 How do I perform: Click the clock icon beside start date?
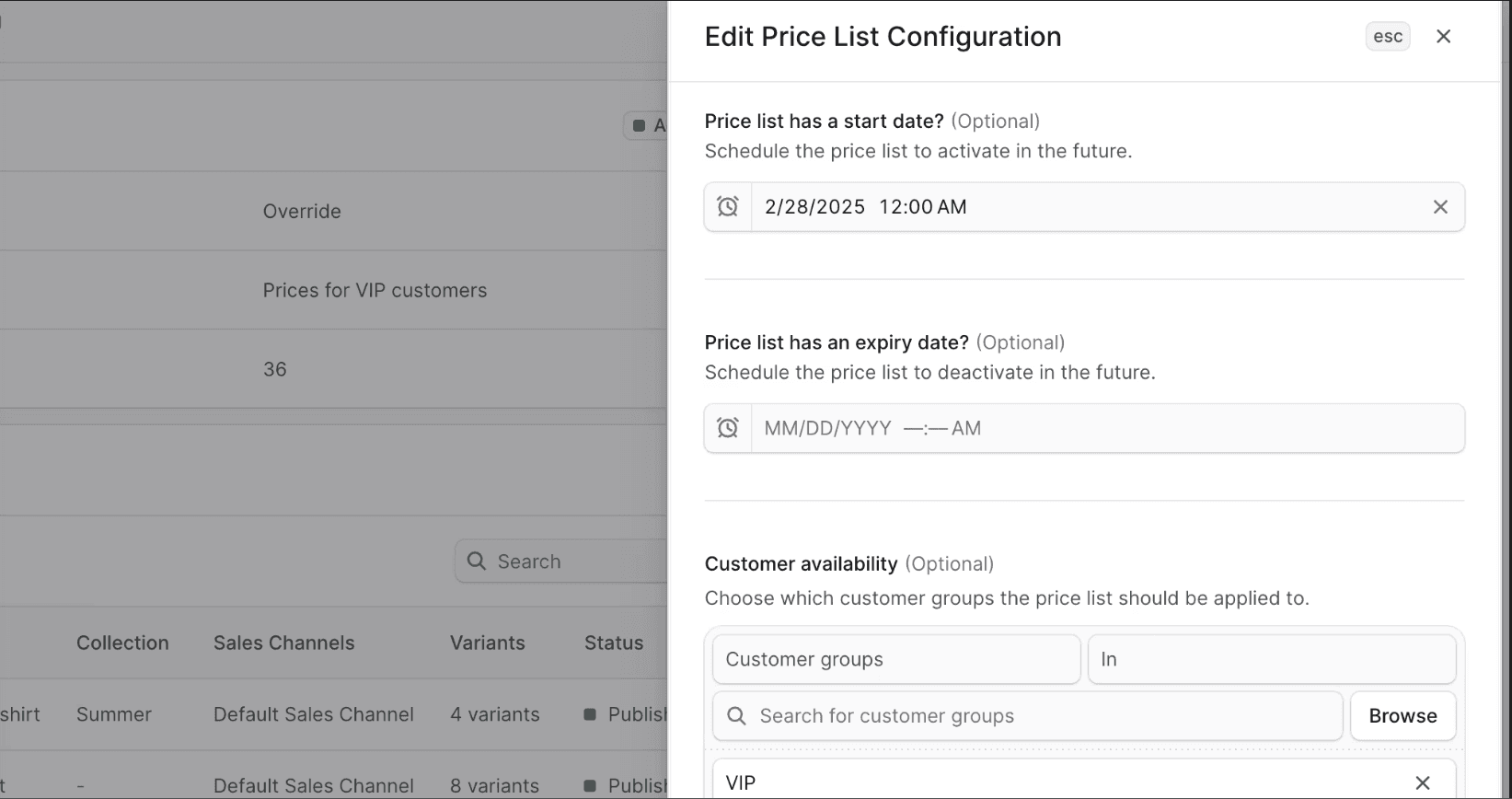[728, 206]
